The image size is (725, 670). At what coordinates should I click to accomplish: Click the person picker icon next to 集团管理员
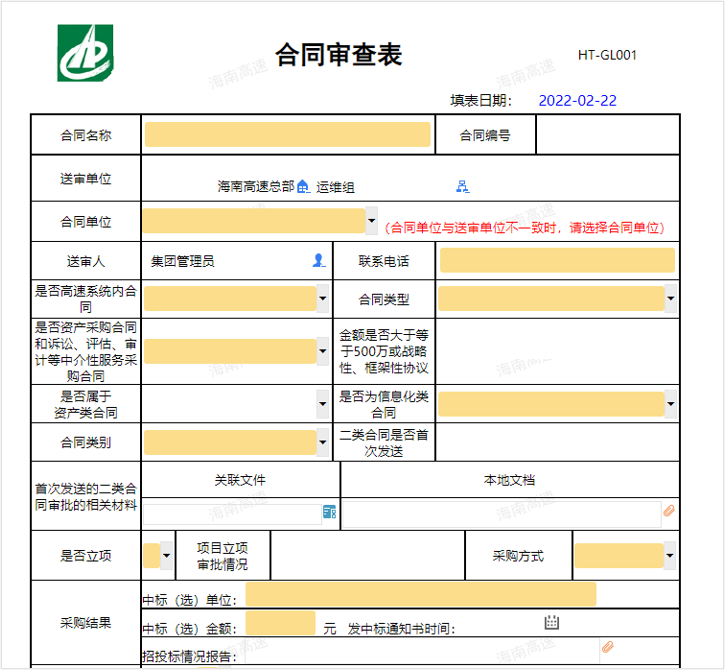click(x=319, y=261)
